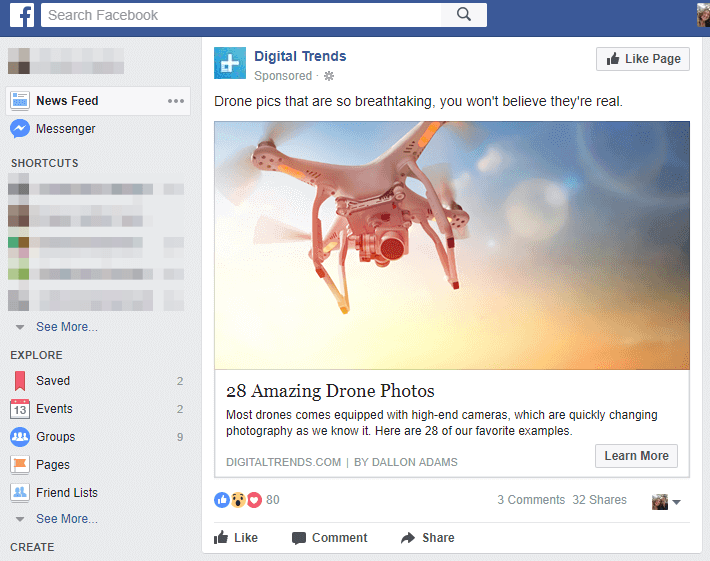The height and width of the screenshot is (561, 710).
Task: Click the Groups people icon
Action: tap(19, 437)
